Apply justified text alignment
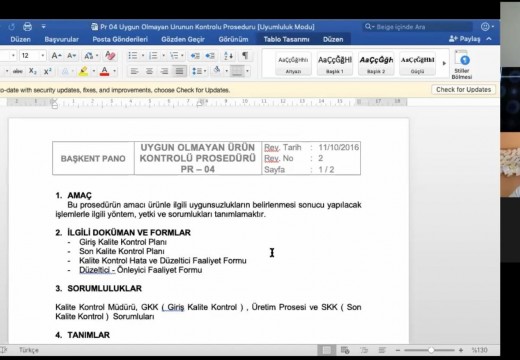 point(179,71)
